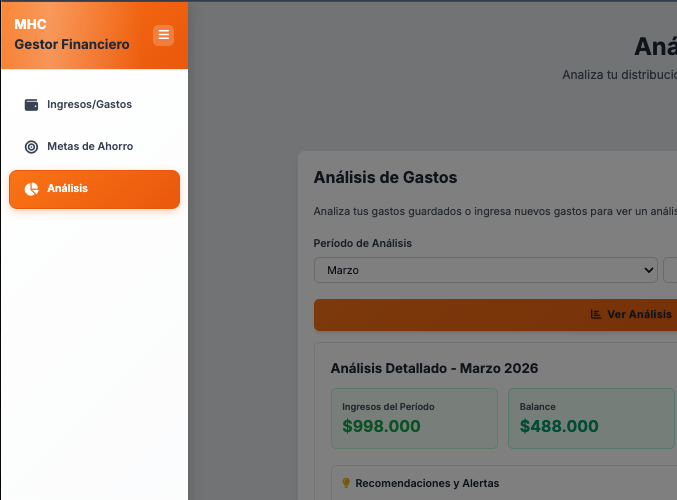Click the Análisis Detallado - Marzo 2026 heading
This screenshot has width=677, height=500.
pos(434,368)
